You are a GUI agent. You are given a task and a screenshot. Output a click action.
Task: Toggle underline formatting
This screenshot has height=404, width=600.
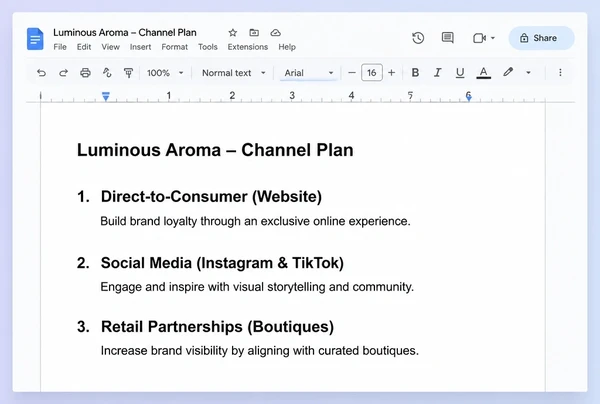point(460,73)
